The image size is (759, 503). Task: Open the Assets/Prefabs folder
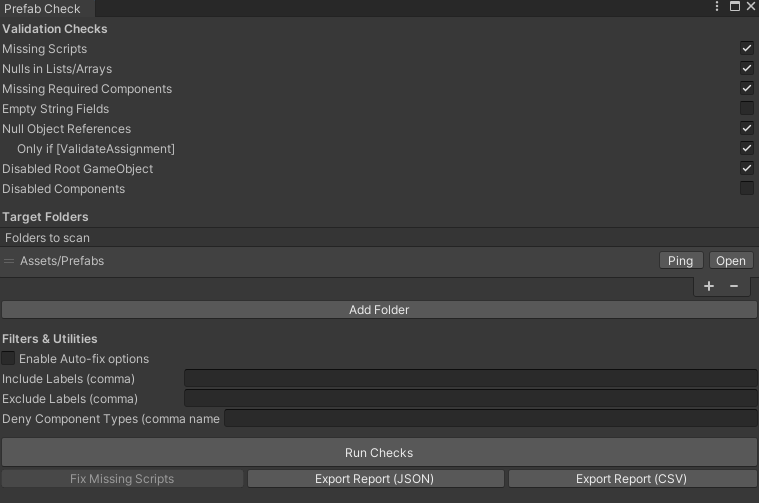pos(731,260)
